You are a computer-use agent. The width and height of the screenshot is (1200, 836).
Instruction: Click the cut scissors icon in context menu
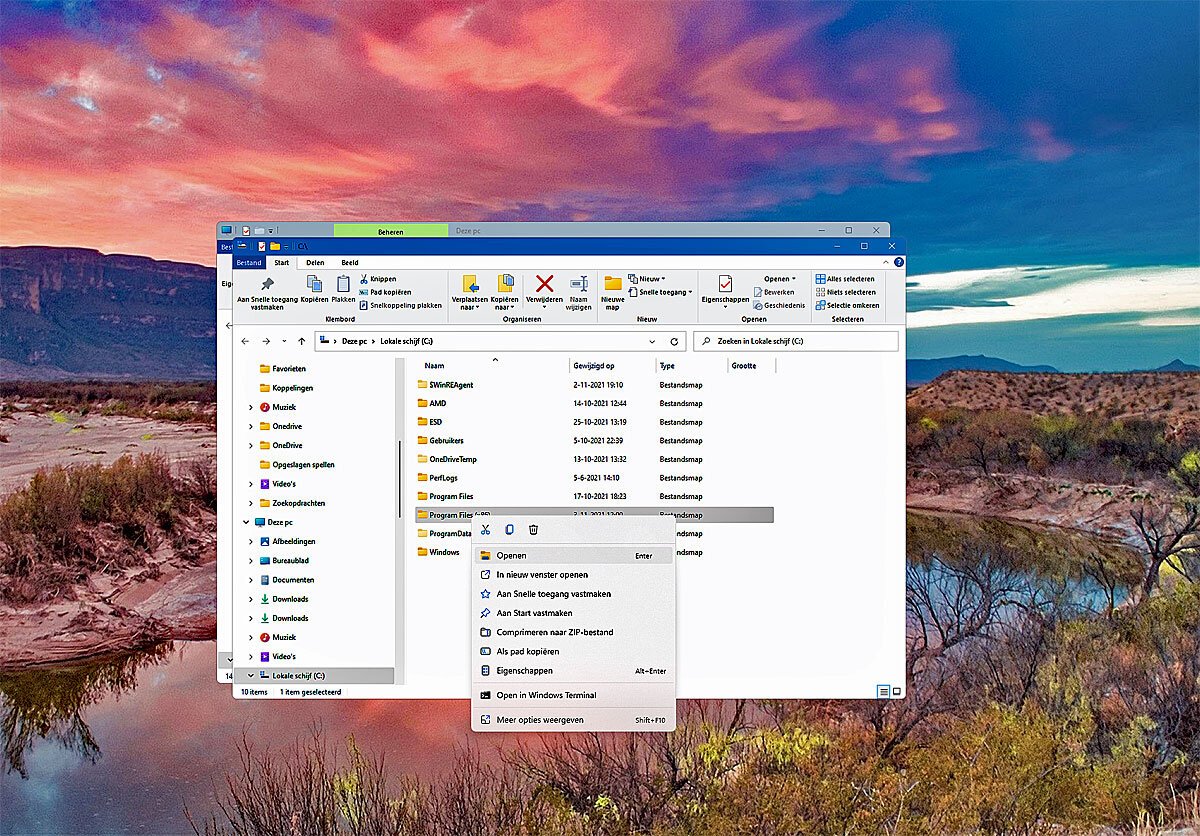click(485, 530)
